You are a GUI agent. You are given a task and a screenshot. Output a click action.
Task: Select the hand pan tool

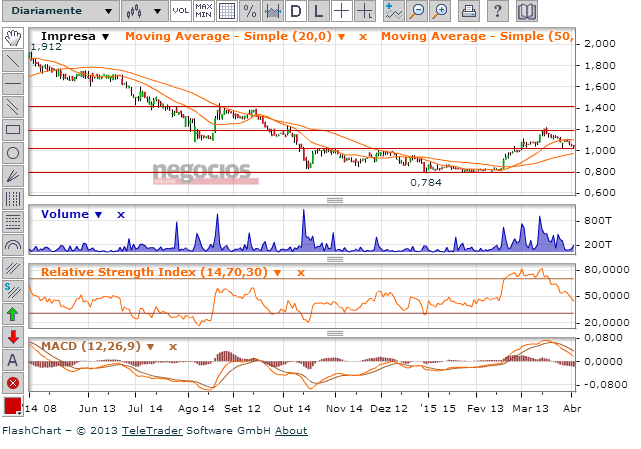(13, 38)
